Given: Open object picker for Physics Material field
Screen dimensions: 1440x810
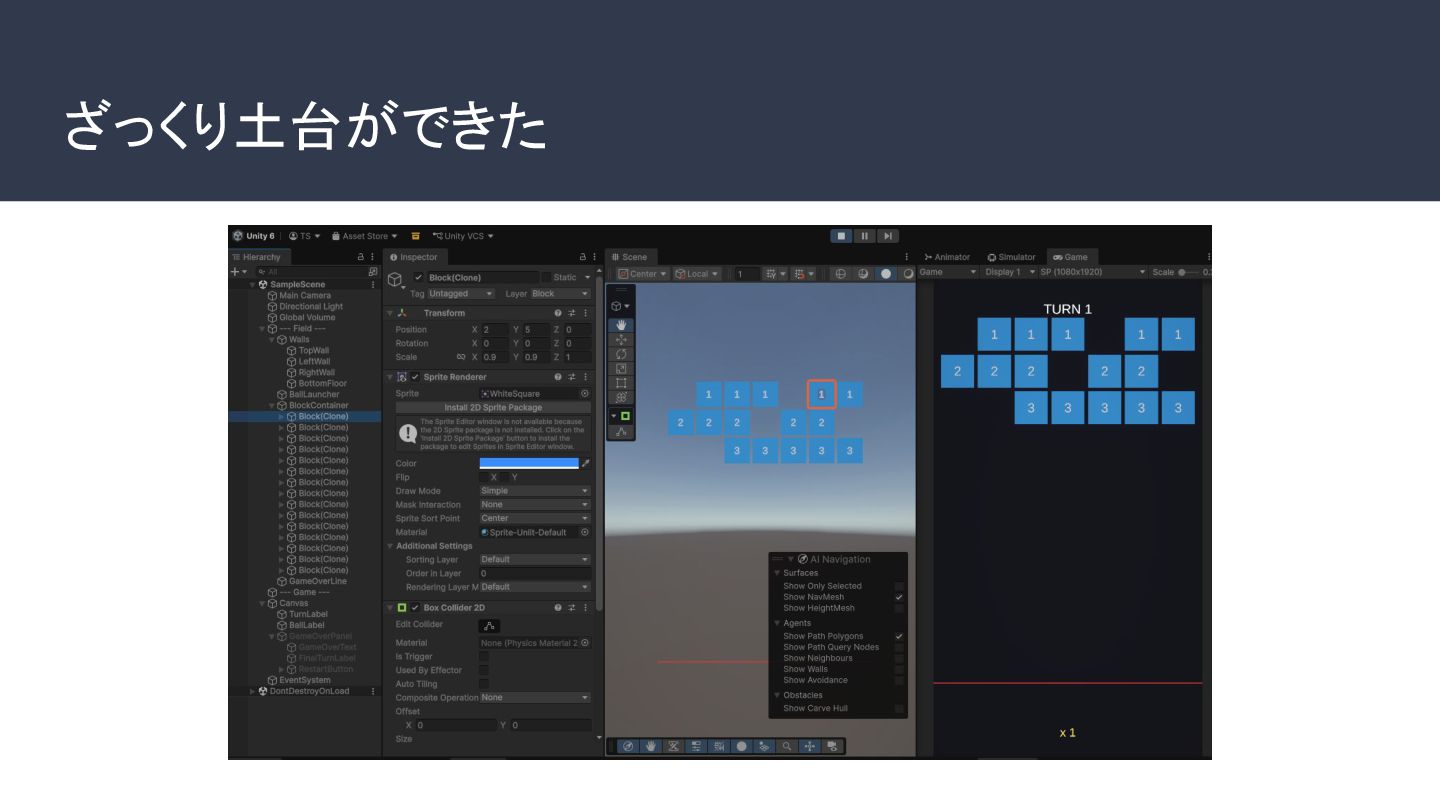Looking at the screenshot, I should coord(585,643).
